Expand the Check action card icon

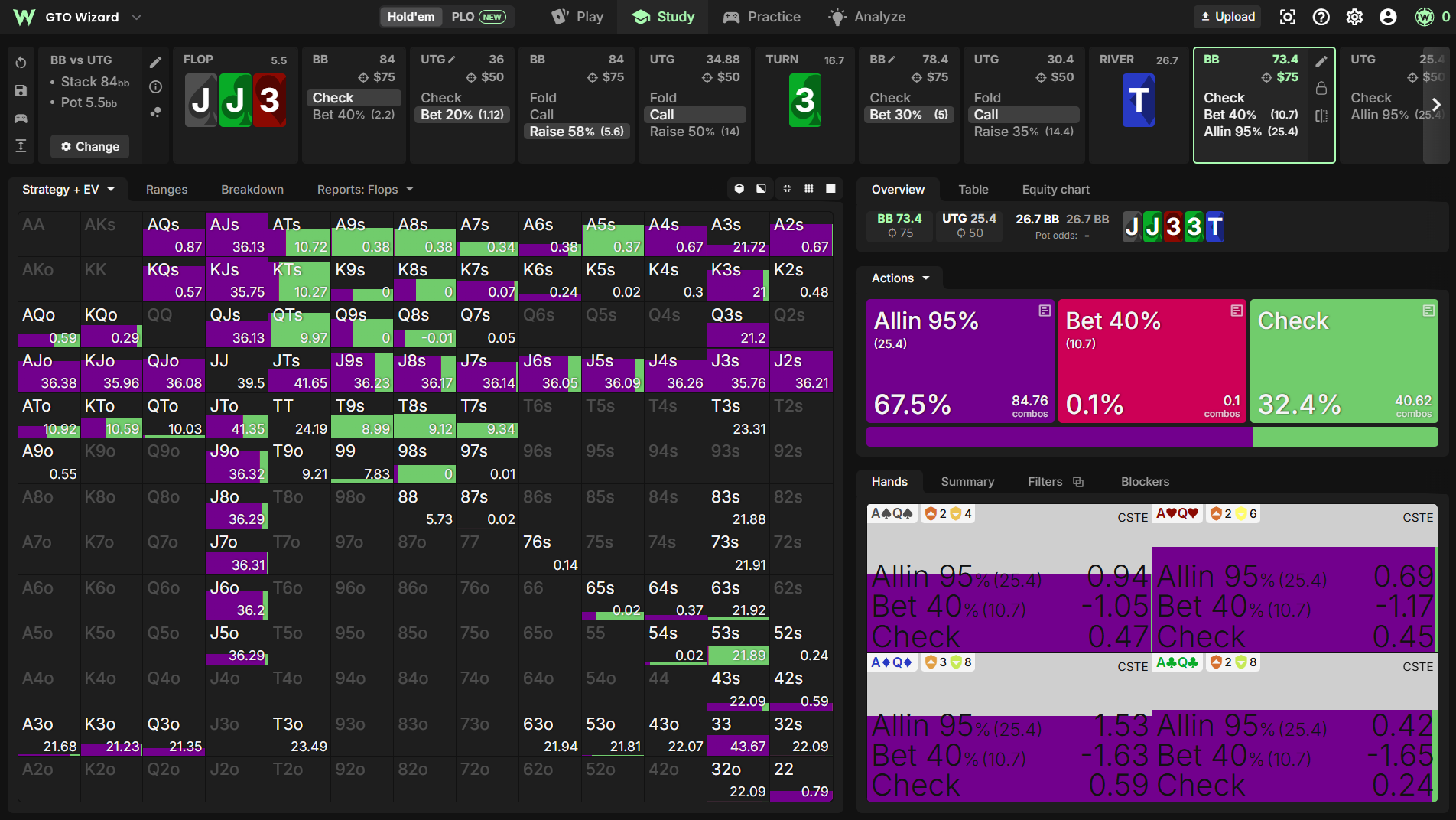1428,311
